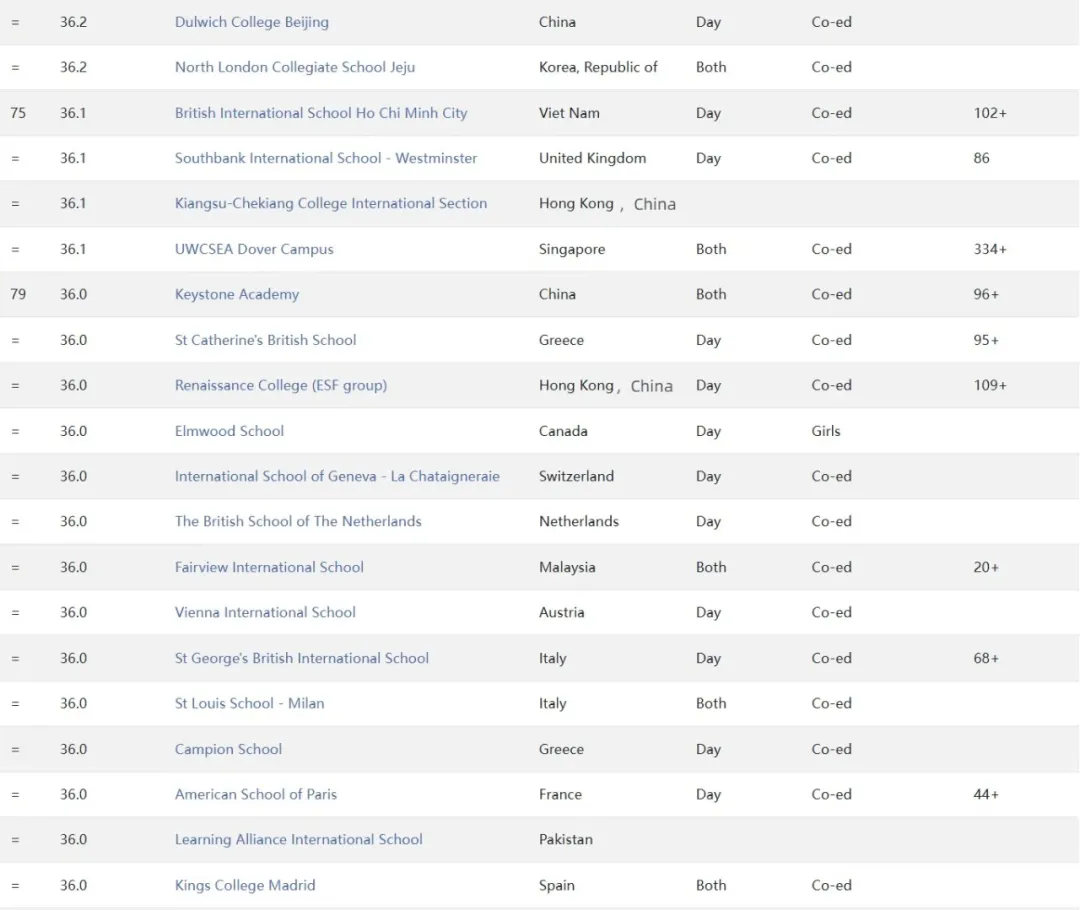
Task: Open Fairview International School link
Action: click(269, 567)
